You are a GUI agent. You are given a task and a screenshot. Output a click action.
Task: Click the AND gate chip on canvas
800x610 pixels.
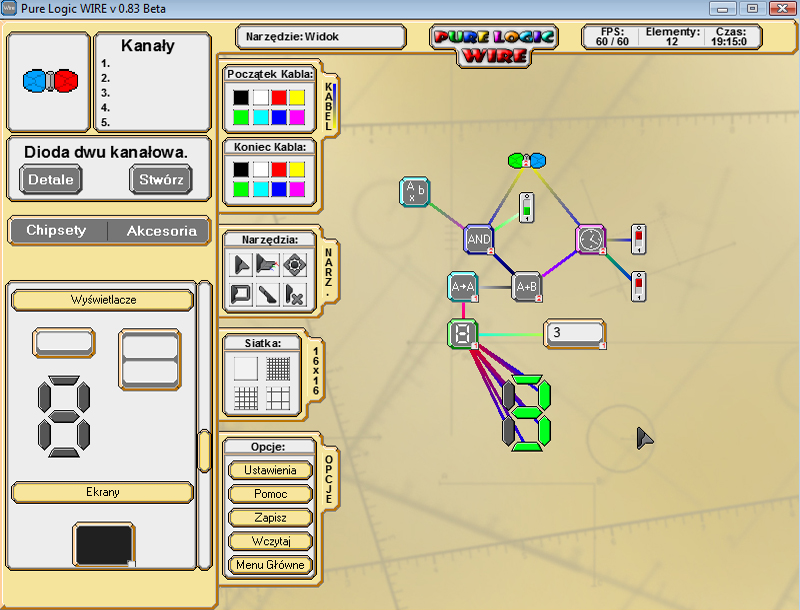479,239
